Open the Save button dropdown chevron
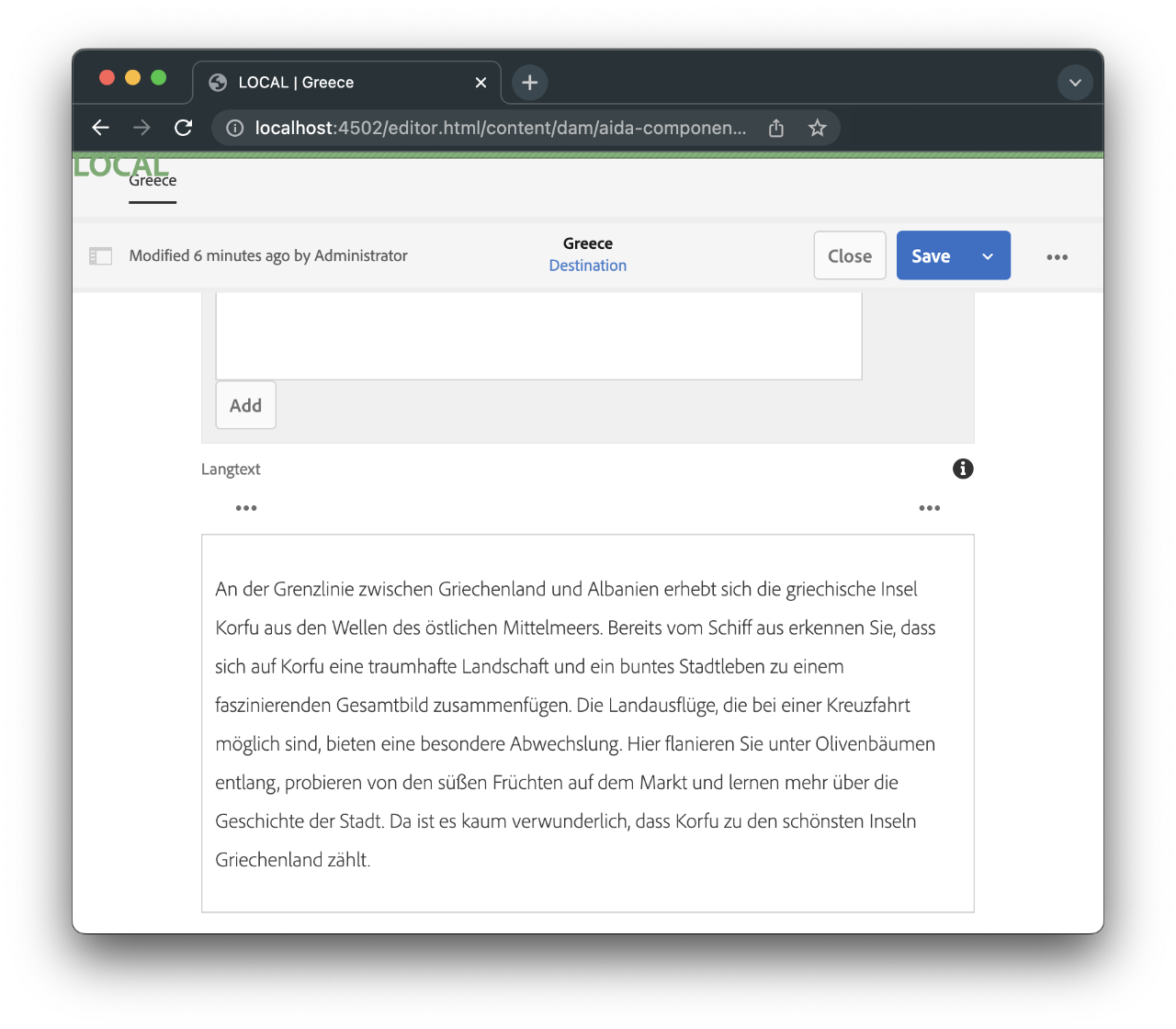This screenshot has height=1029, width=1176. click(x=987, y=255)
